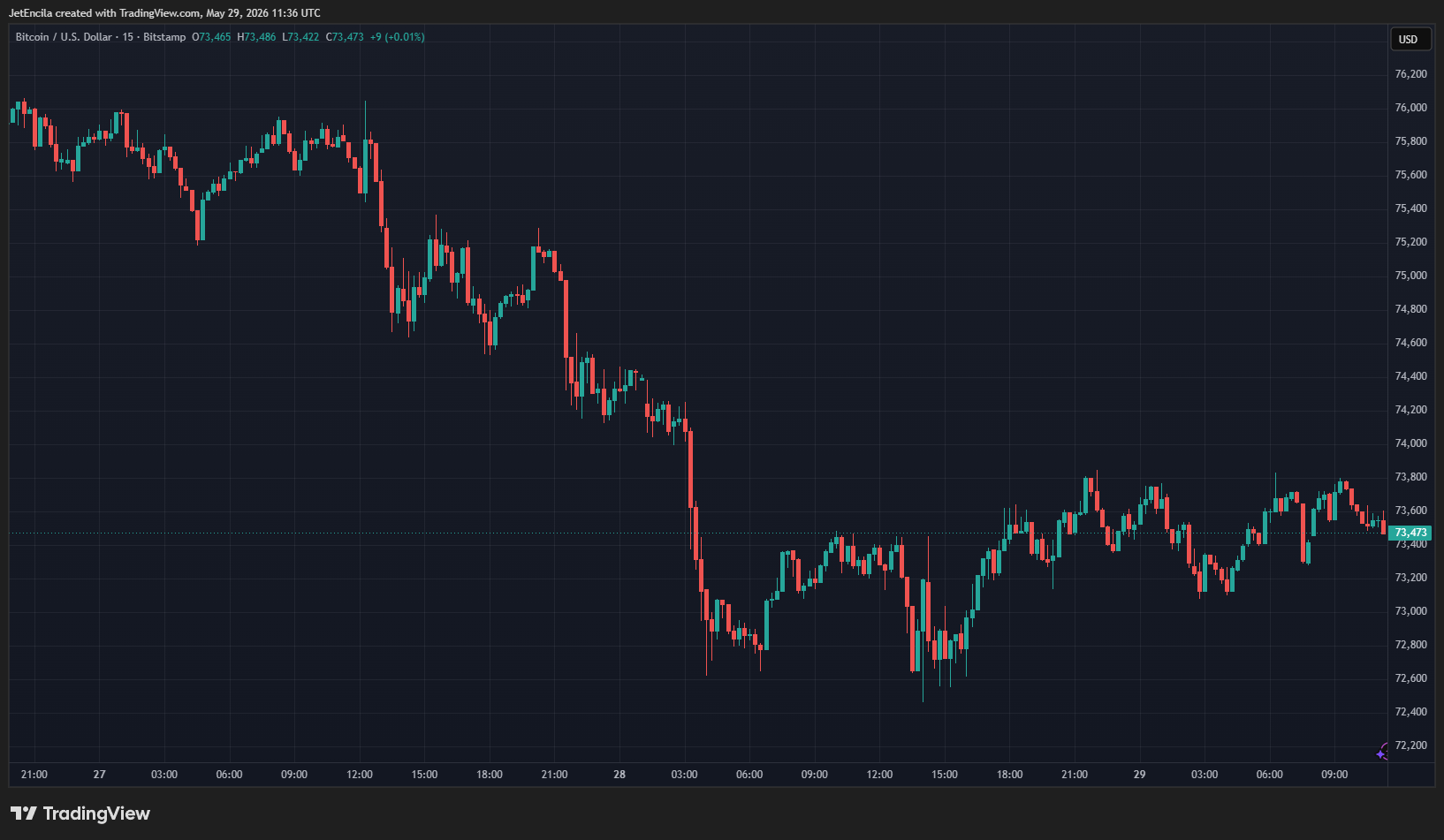1444x840 pixels.
Task: Click the 74,000 price axis label
Action: coord(1410,443)
